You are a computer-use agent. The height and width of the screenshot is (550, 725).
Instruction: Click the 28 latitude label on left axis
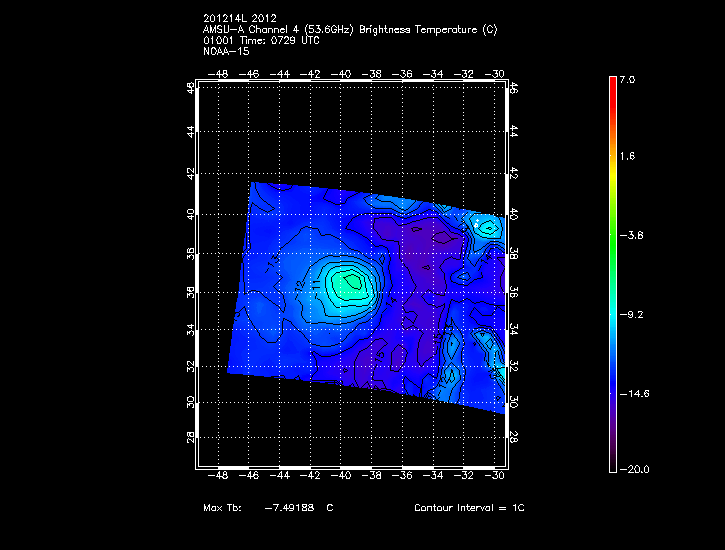[190, 438]
